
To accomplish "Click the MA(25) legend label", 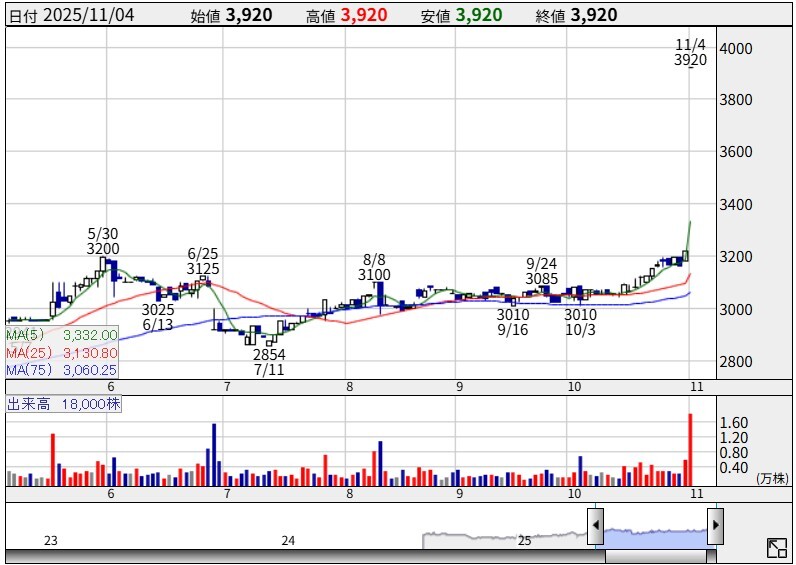I will tap(27, 352).
